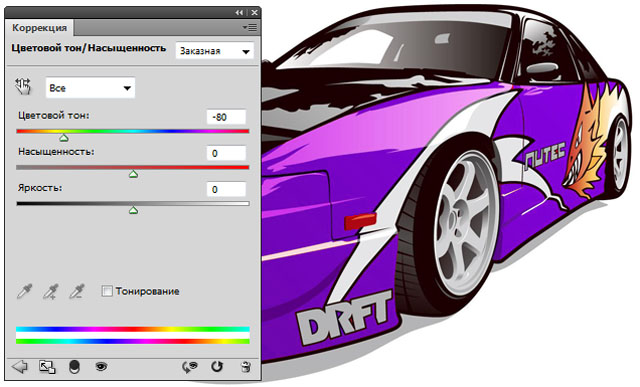Open the Заказная preset dropdown

[x=215, y=51]
